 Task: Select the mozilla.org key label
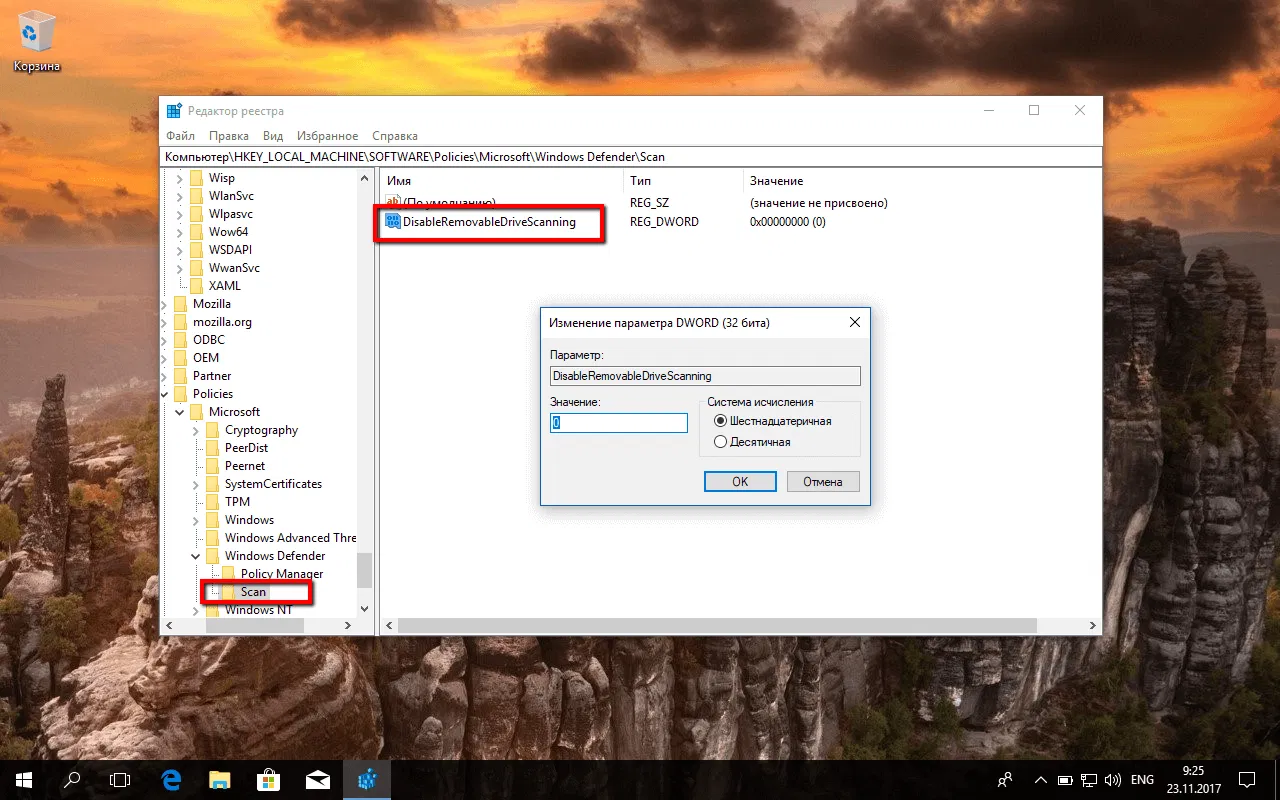click(x=222, y=322)
